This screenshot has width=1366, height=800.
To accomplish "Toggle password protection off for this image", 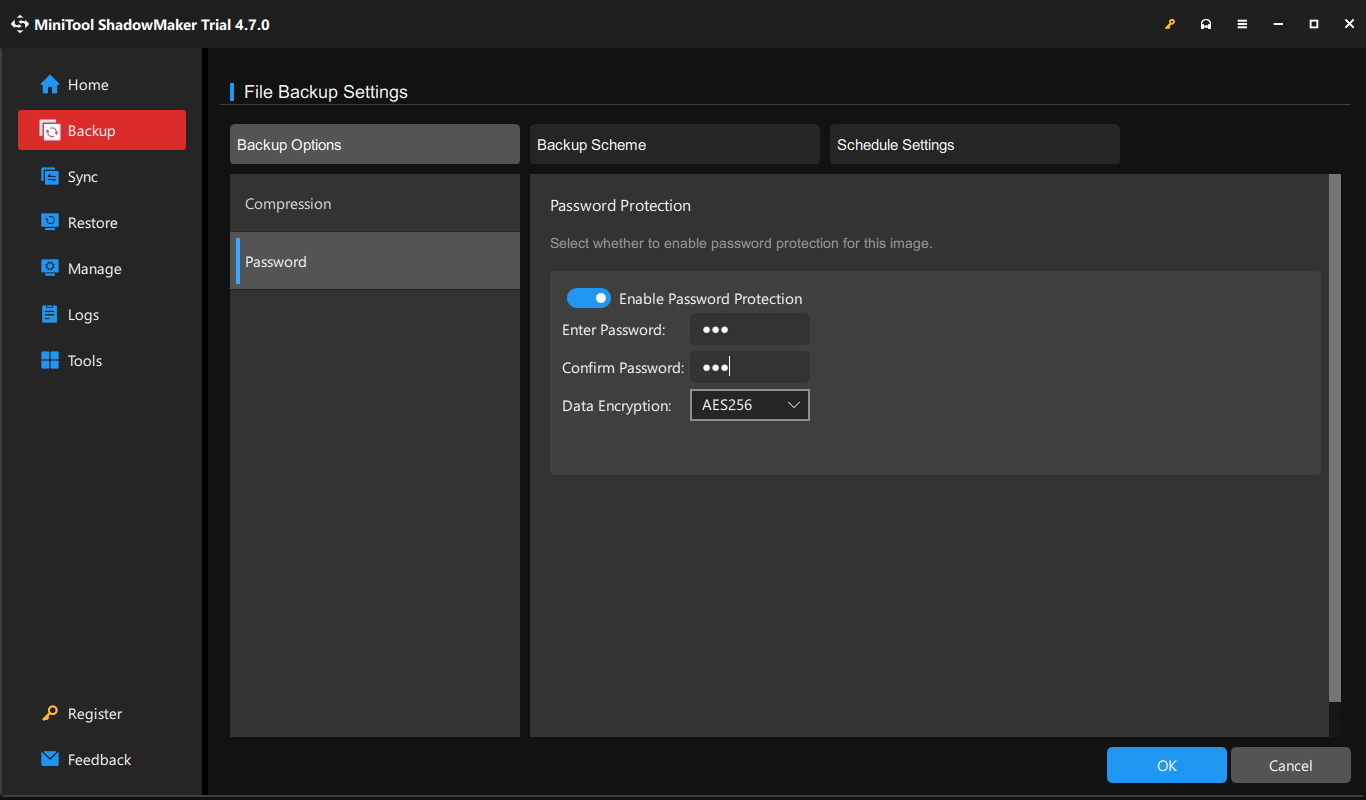I will click(589, 297).
